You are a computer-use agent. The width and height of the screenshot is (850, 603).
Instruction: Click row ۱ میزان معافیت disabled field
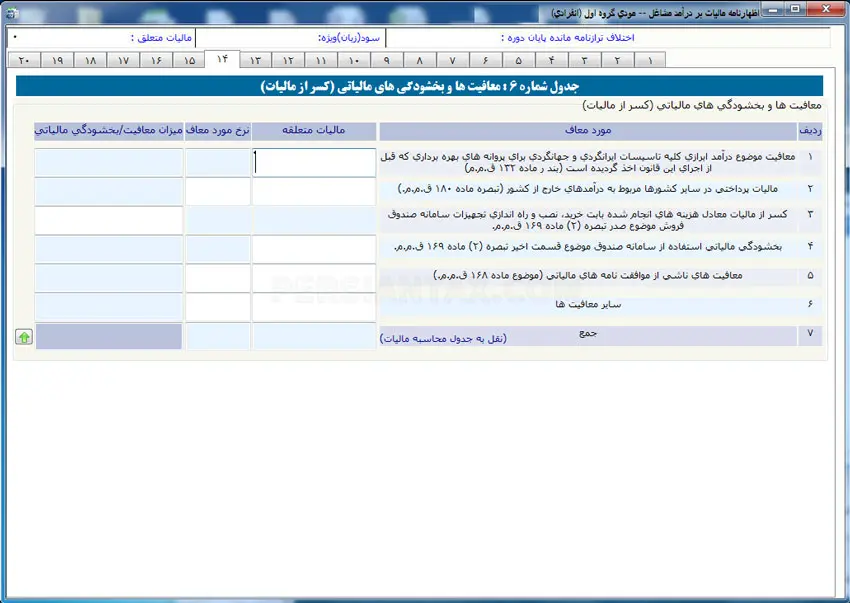point(108,163)
